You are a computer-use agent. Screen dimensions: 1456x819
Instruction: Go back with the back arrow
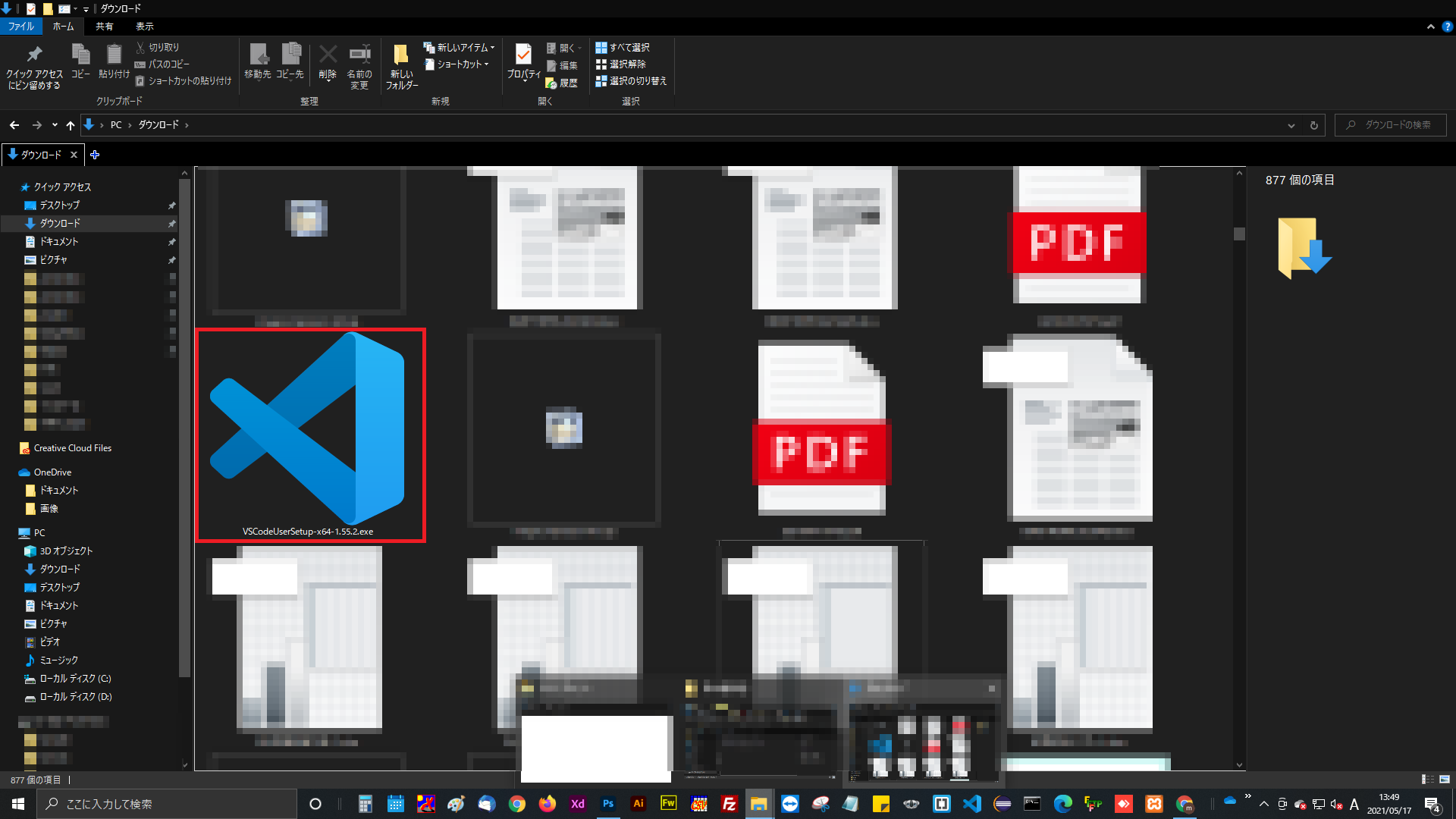pos(14,125)
